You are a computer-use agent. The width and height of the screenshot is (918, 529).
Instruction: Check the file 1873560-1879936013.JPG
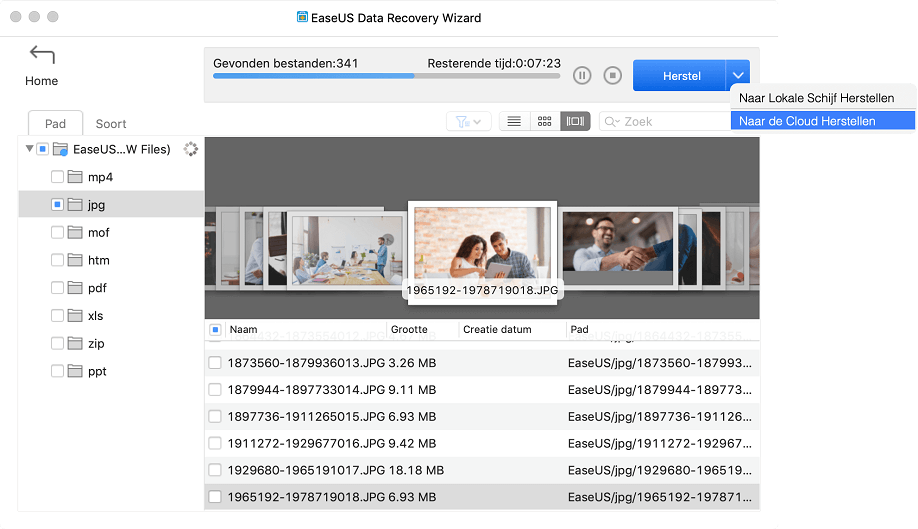[x=215, y=363]
